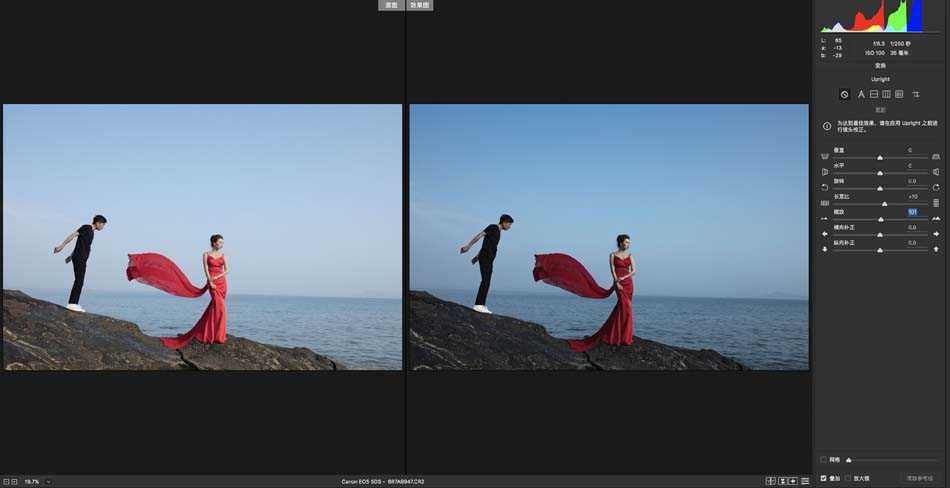Click the rotate clockwise icon beside rotation slider
The height and width of the screenshot is (488, 950).
click(x=936, y=187)
